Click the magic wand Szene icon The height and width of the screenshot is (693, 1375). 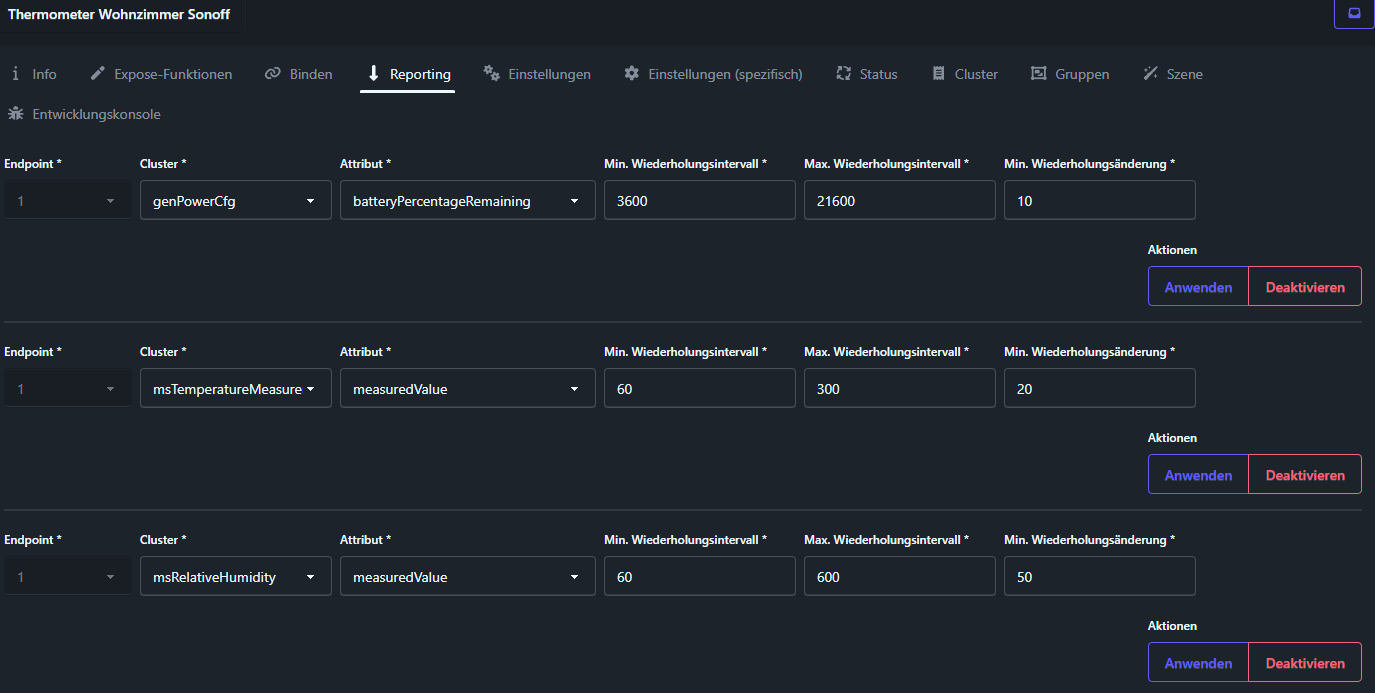(1150, 74)
